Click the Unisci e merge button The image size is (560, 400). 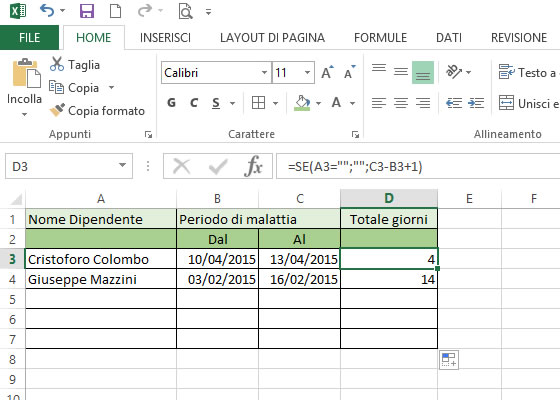pos(529,103)
